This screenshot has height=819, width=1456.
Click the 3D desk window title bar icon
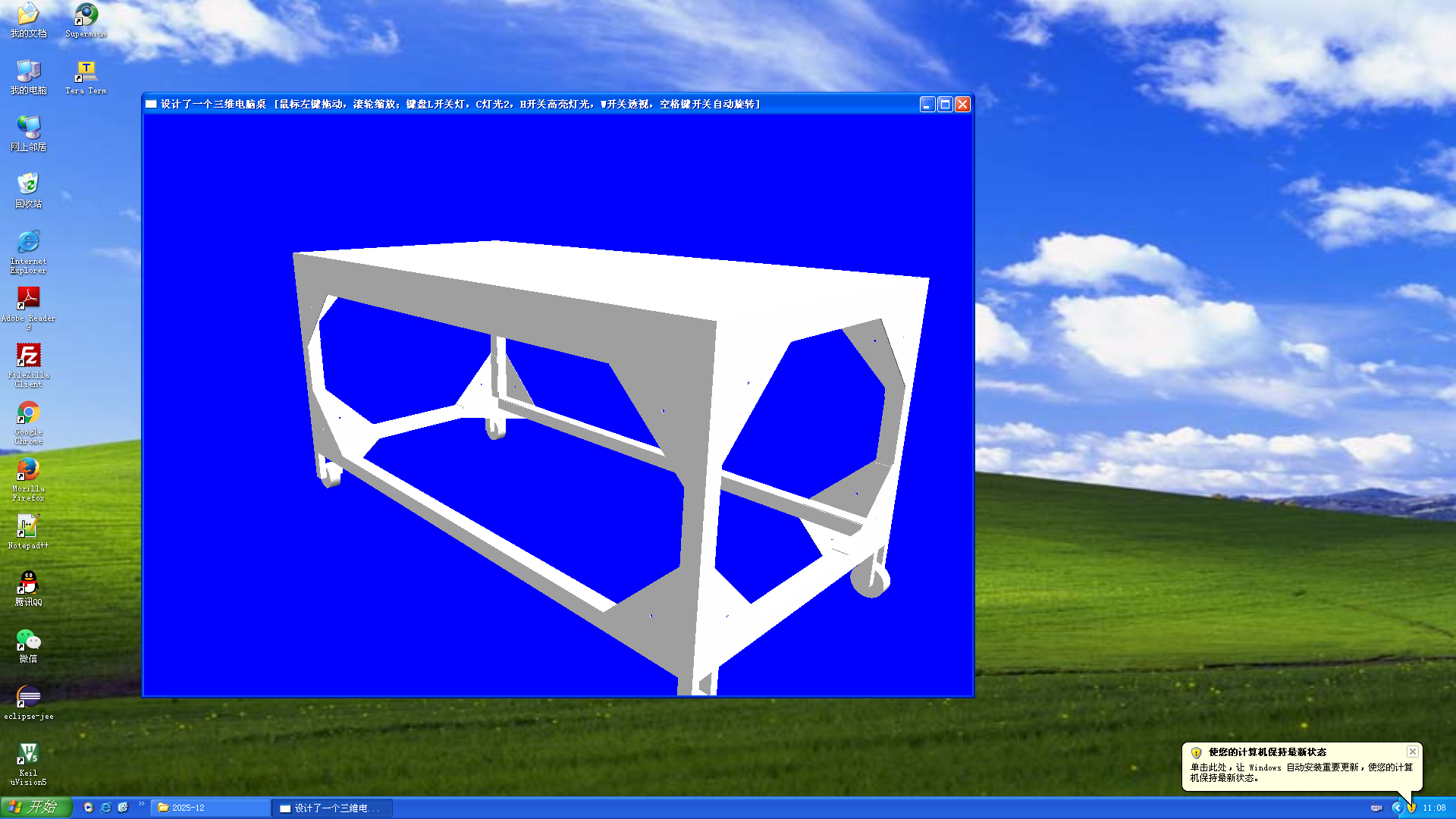[151, 105]
